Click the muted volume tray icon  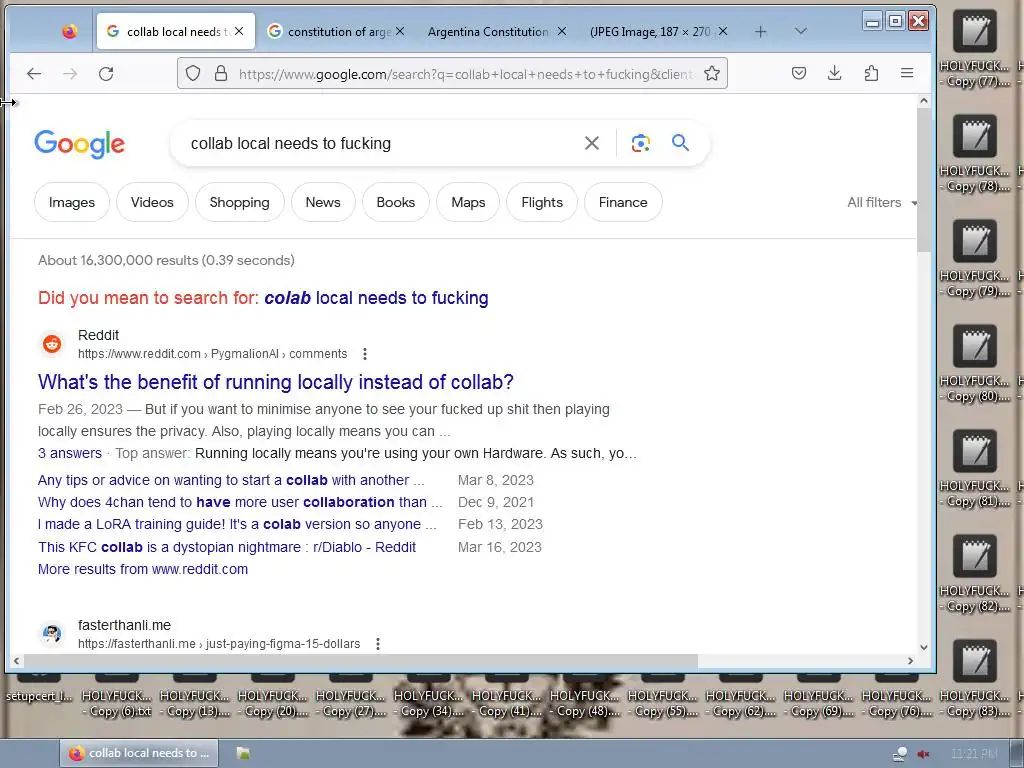pyautogui.click(x=923, y=754)
